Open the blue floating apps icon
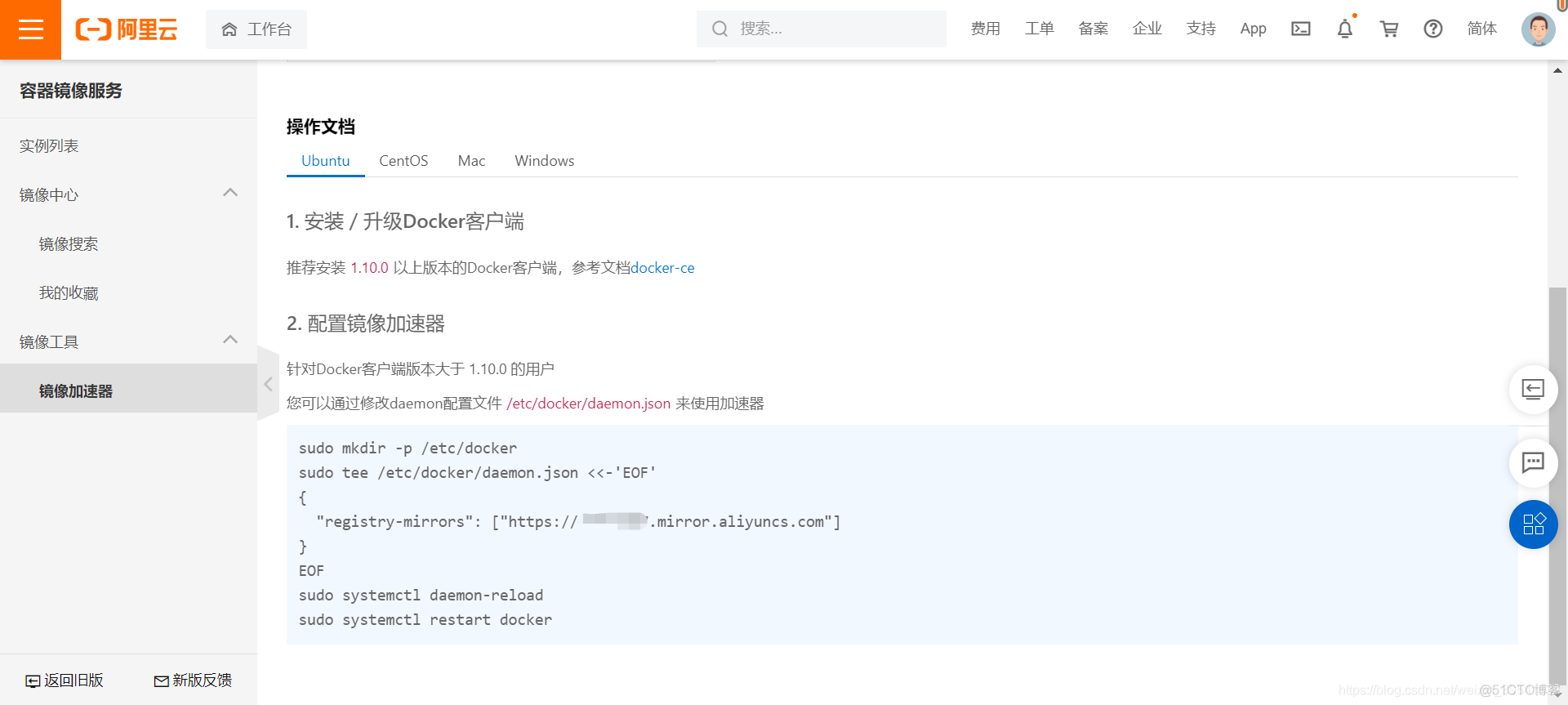The height and width of the screenshot is (705, 1568). click(x=1533, y=524)
